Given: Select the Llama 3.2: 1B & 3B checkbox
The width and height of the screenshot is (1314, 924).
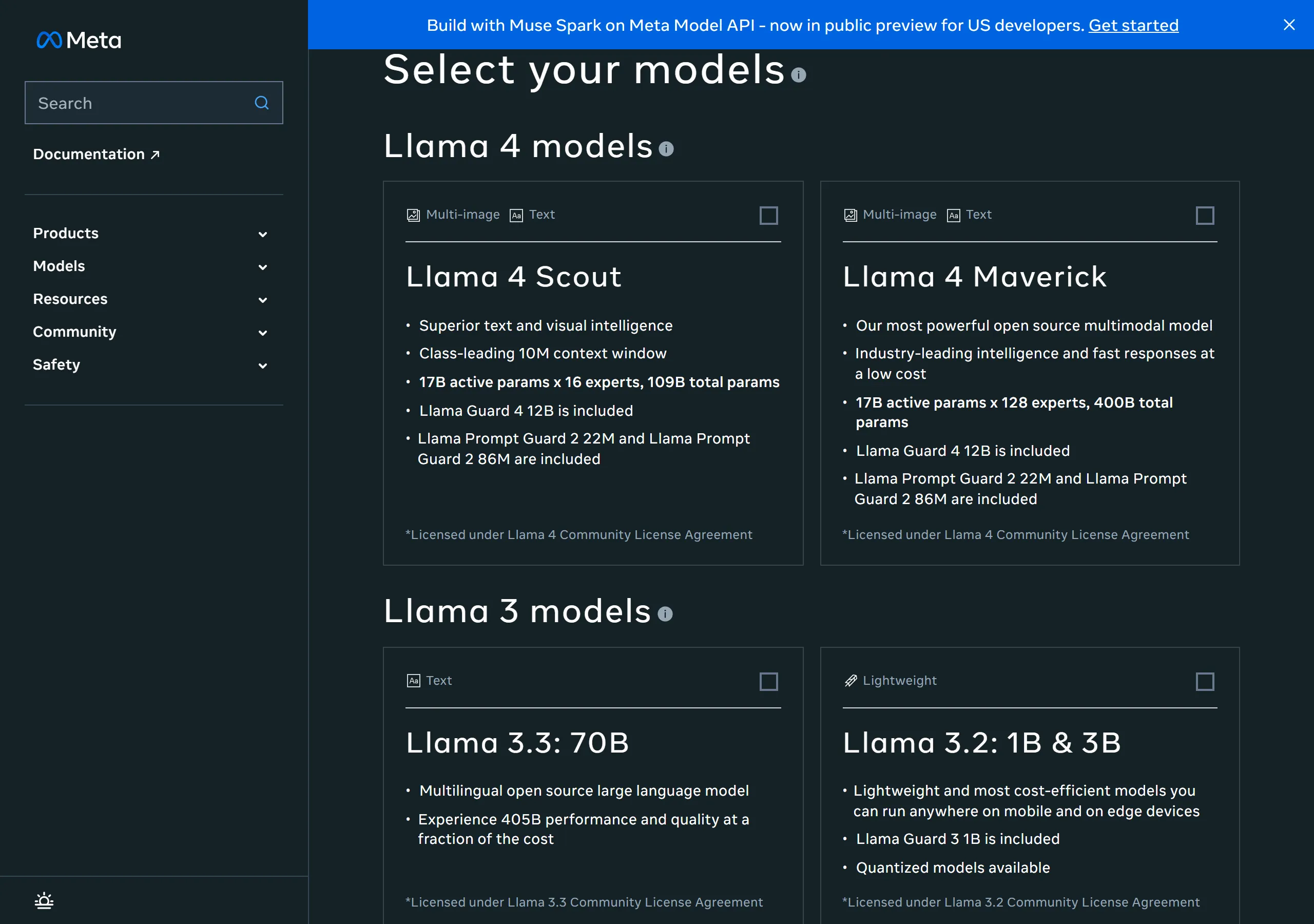Looking at the screenshot, I should click(x=1205, y=681).
